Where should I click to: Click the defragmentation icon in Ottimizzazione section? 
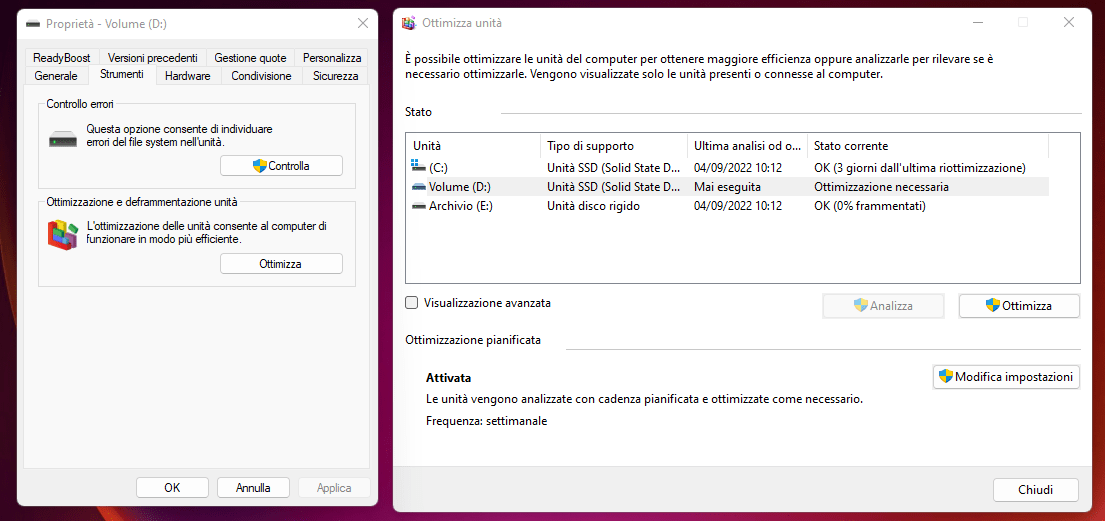tap(63, 234)
